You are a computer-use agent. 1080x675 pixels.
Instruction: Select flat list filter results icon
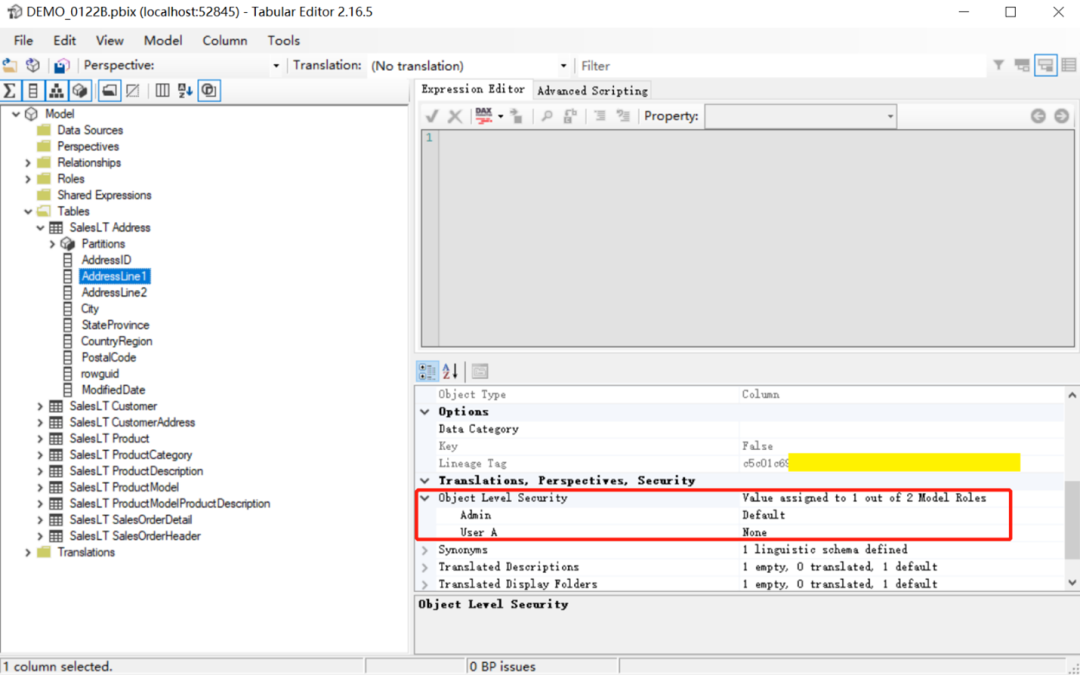pos(1069,65)
